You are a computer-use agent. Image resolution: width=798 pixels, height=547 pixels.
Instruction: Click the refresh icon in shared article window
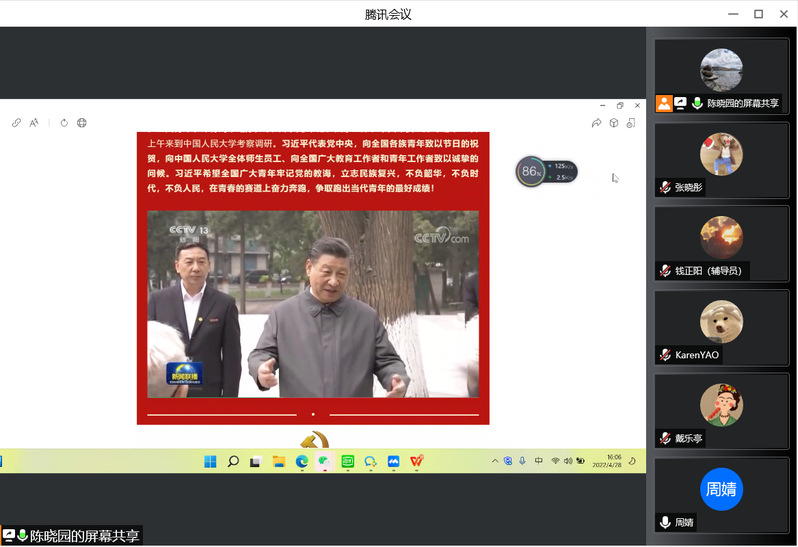pyautogui.click(x=64, y=123)
